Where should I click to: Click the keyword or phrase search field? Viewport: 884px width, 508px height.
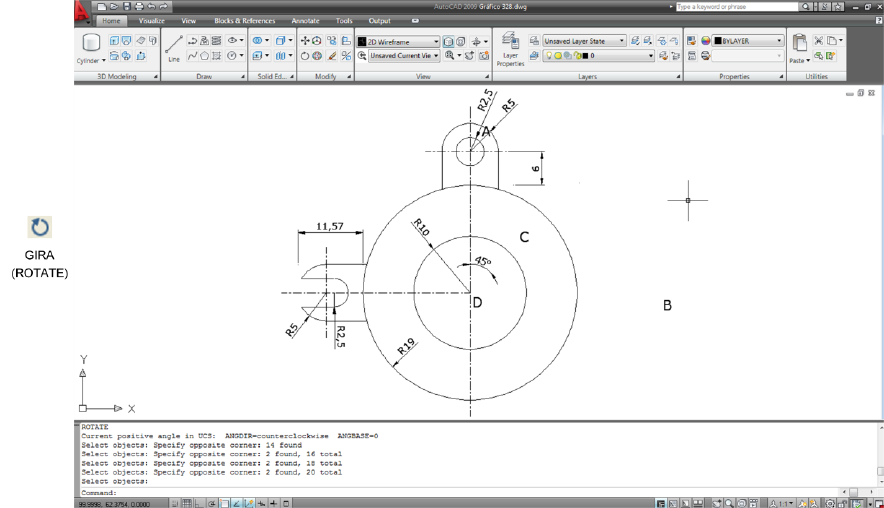tap(737, 7)
